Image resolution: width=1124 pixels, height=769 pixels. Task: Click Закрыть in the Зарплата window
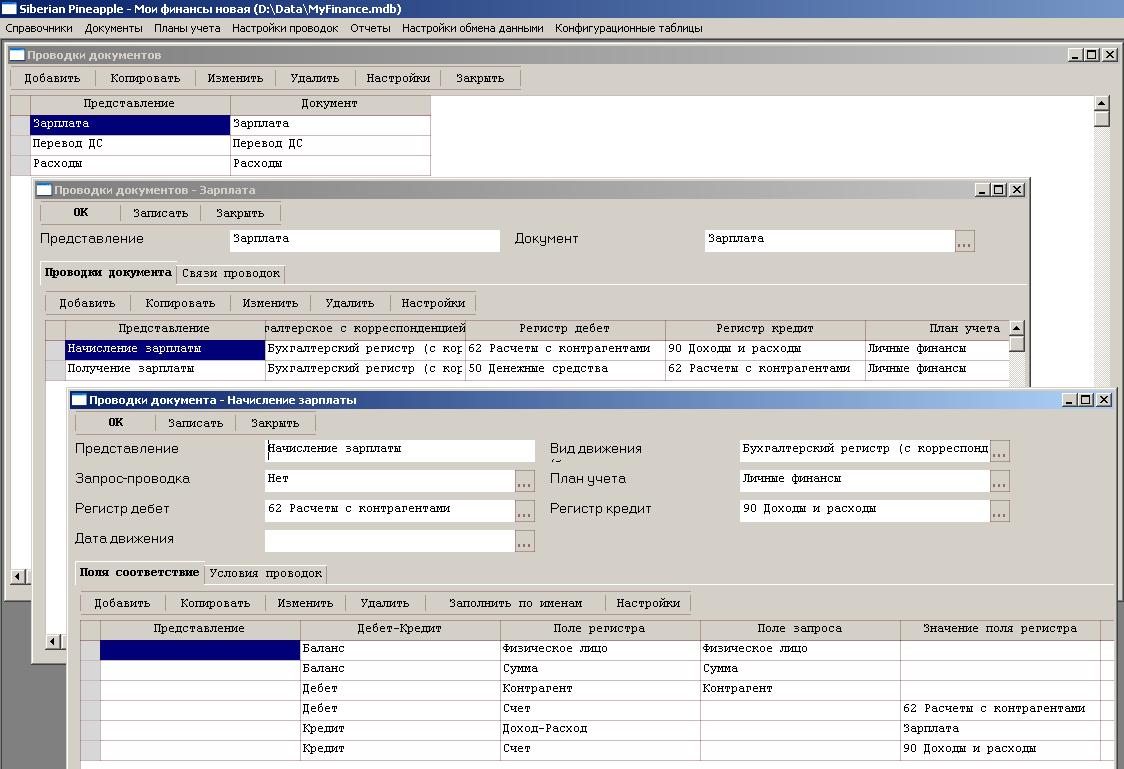click(x=240, y=213)
